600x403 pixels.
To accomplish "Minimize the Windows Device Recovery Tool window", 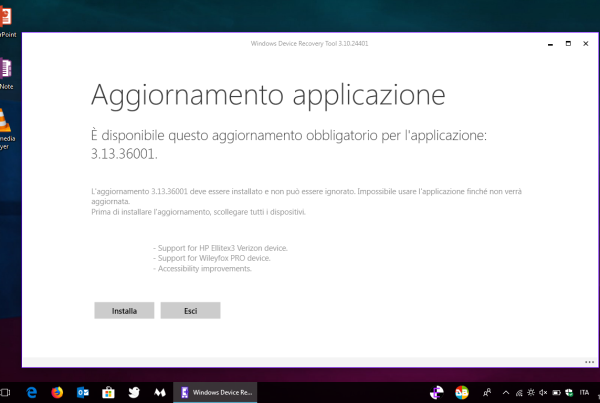I will point(550,44).
